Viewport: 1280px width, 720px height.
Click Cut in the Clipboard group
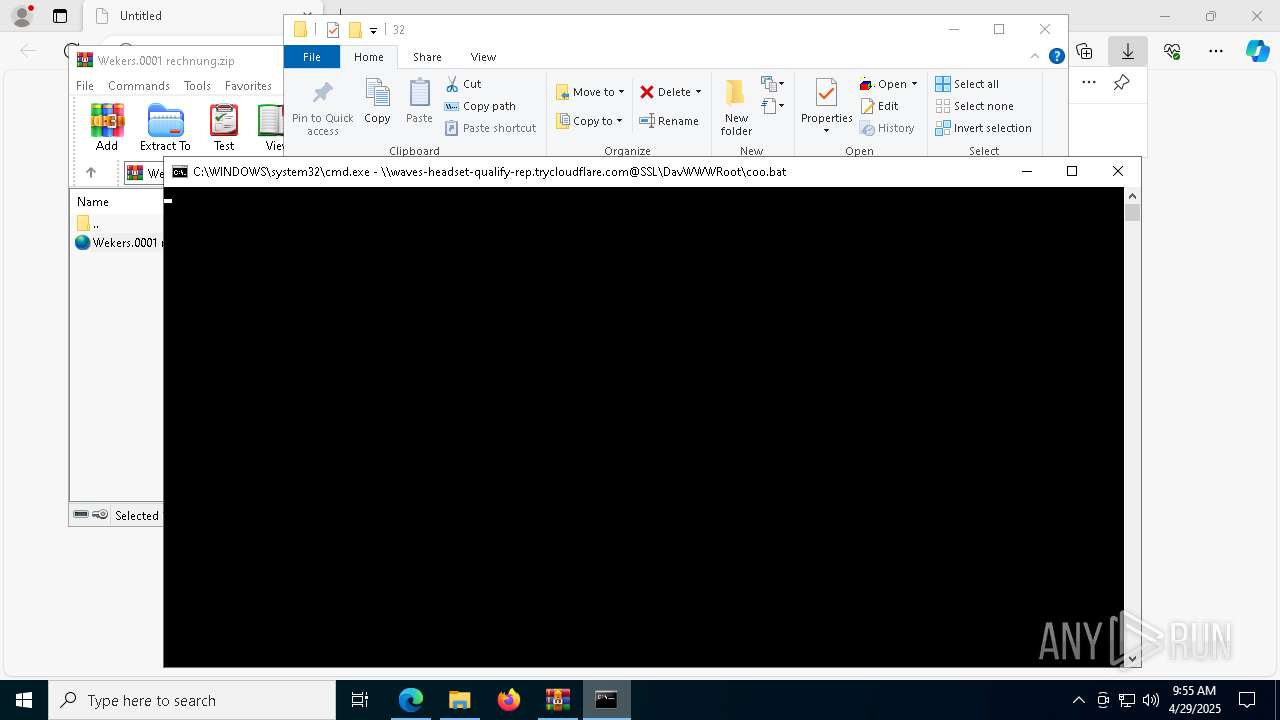[463, 84]
